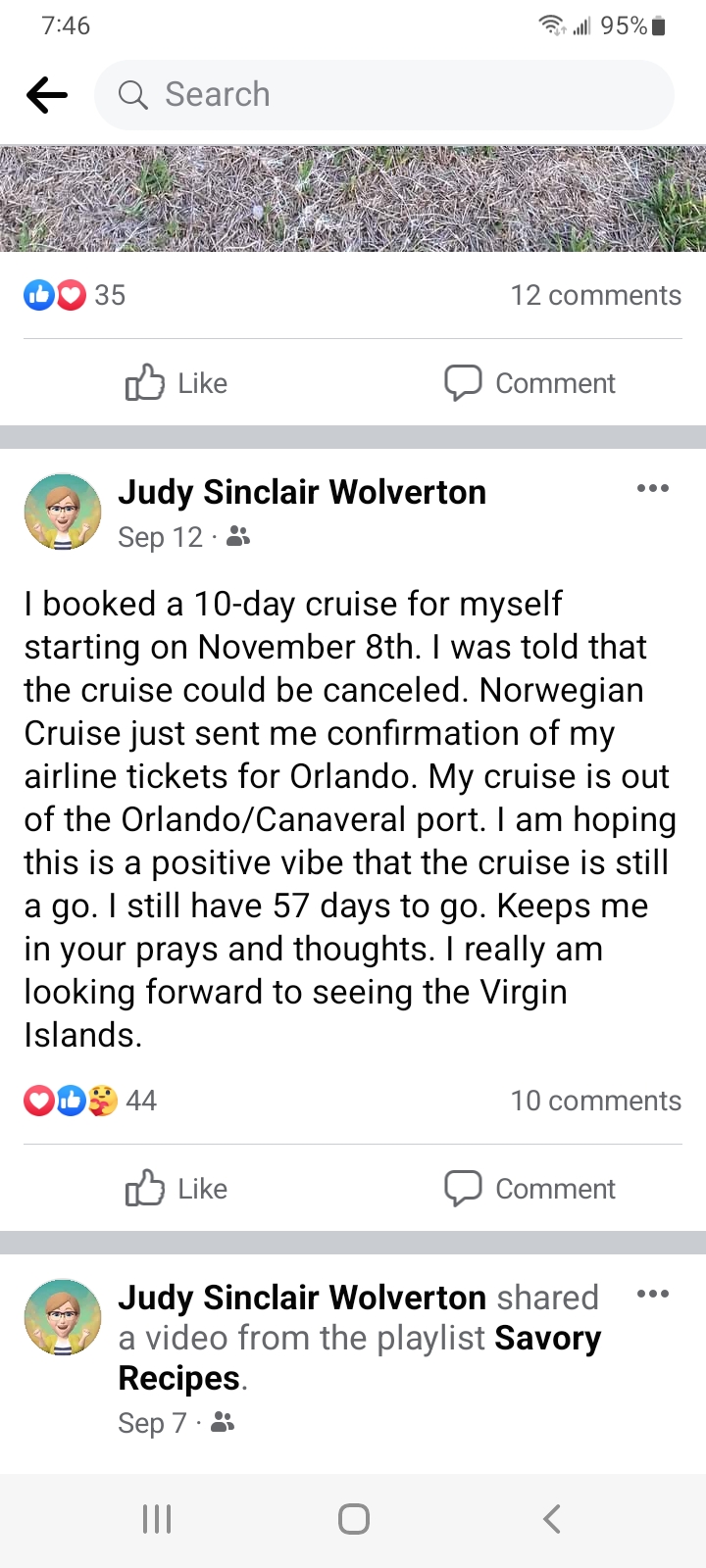View reactions on the post with 44 reactions

(x=90, y=1101)
